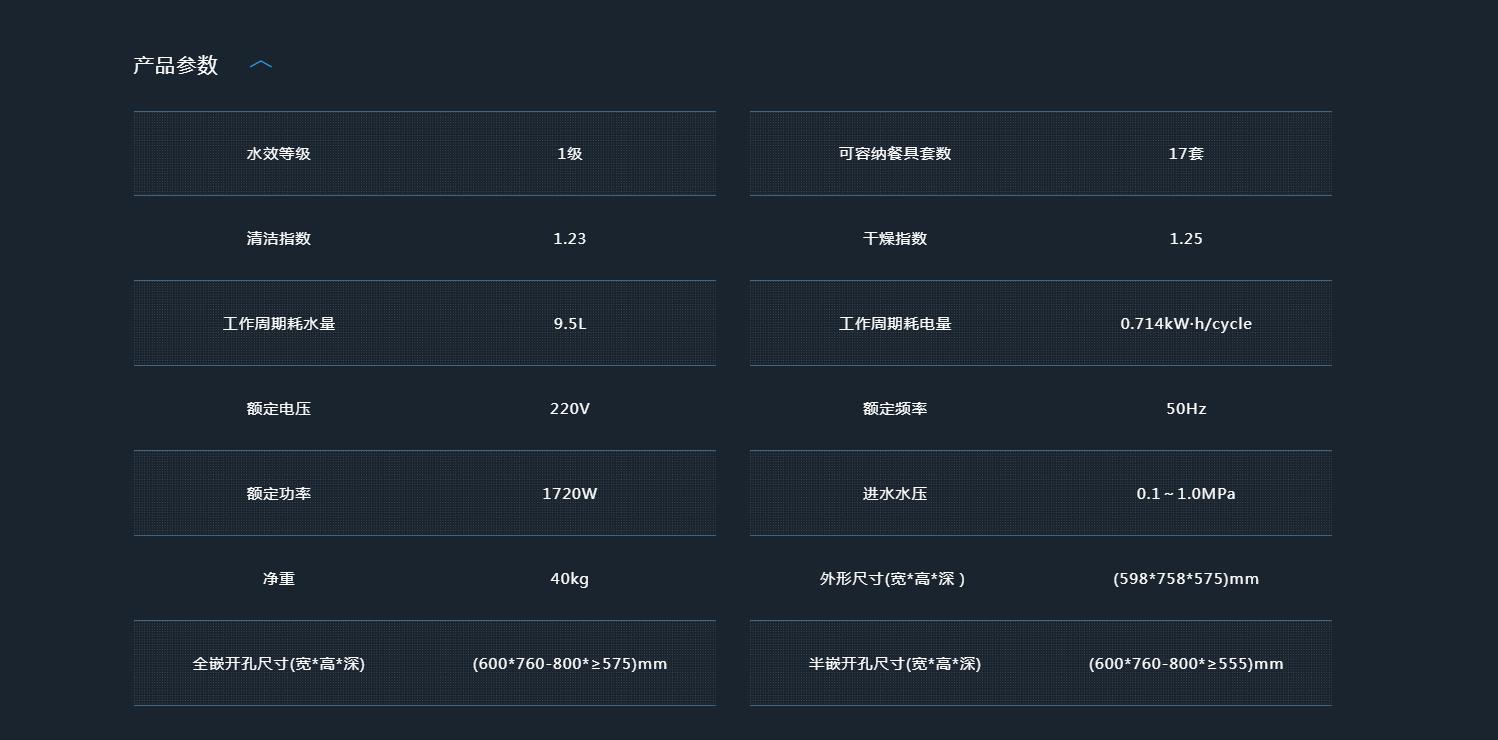The image size is (1498, 740).
Task: Select the 净重 label
Action: [x=279, y=579]
